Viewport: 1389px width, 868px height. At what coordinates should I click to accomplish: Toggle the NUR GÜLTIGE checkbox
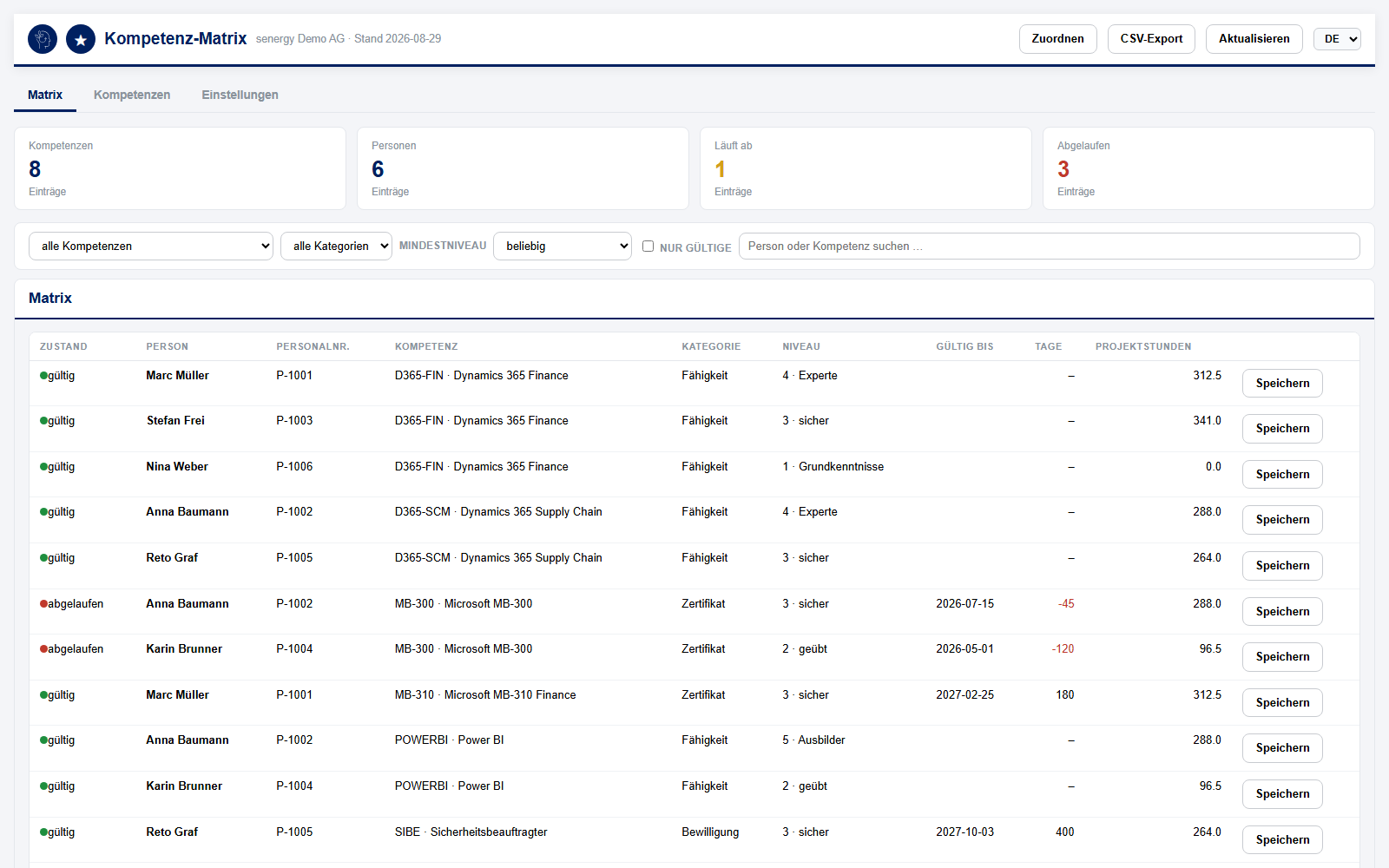coord(648,247)
